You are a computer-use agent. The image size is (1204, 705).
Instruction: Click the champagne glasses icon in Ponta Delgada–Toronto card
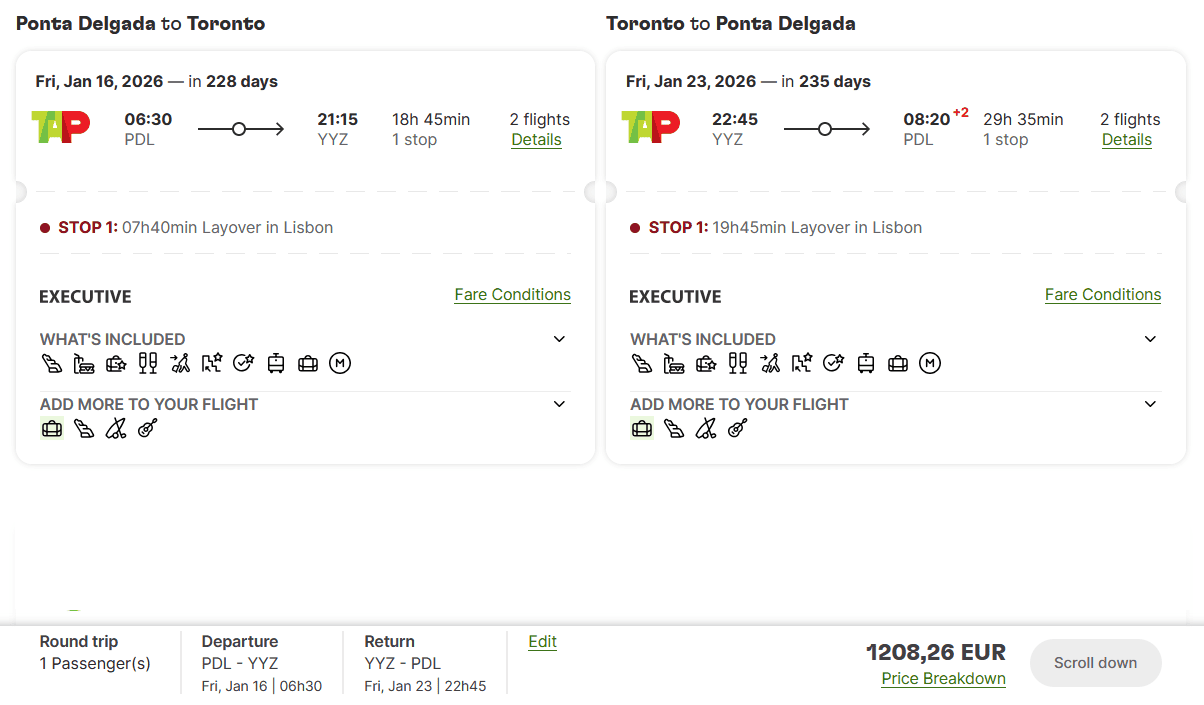[x=148, y=364]
